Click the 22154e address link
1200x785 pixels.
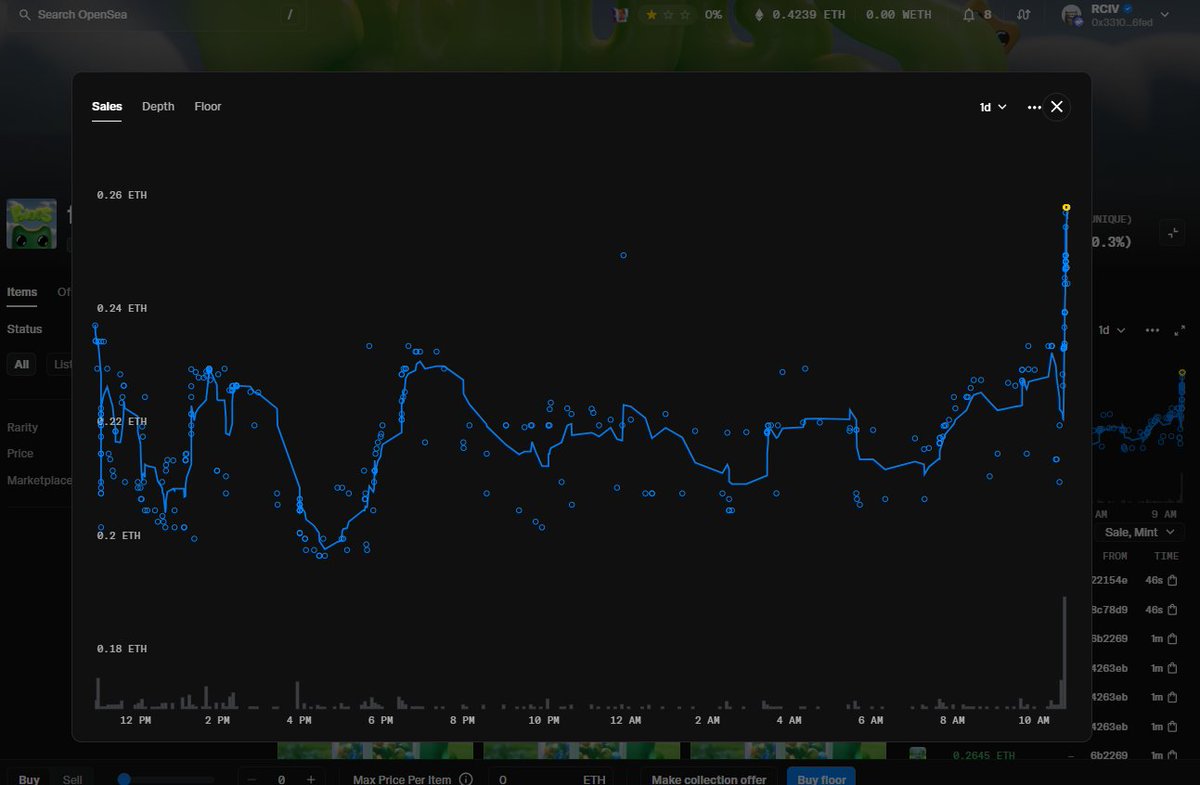click(1109, 580)
